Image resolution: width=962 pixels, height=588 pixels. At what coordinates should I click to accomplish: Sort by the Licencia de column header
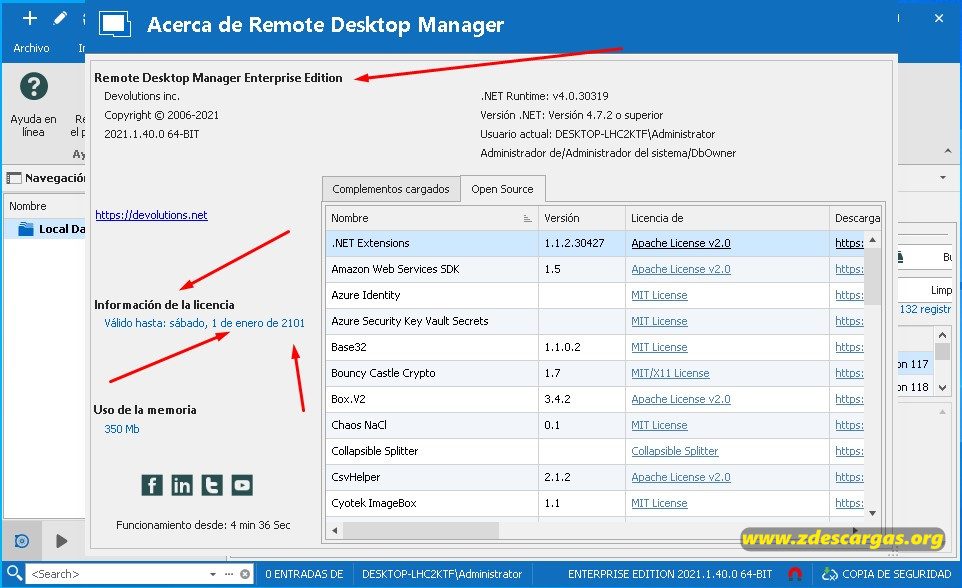coord(727,218)
